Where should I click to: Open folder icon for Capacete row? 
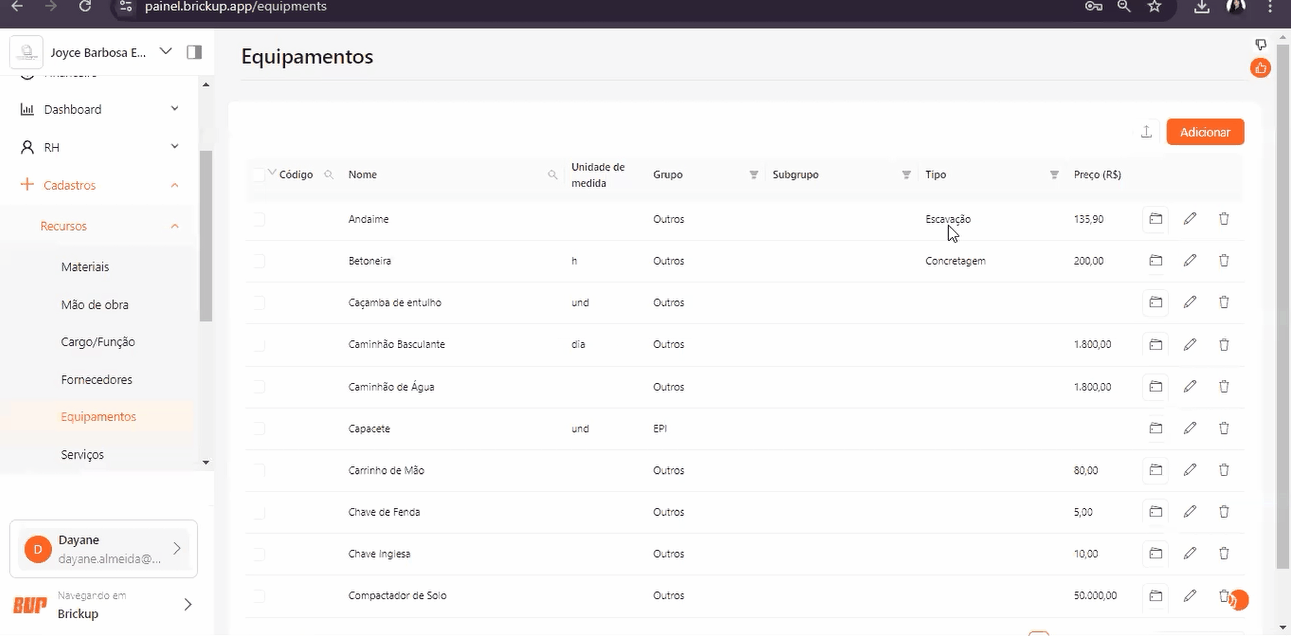[1155, 428]
